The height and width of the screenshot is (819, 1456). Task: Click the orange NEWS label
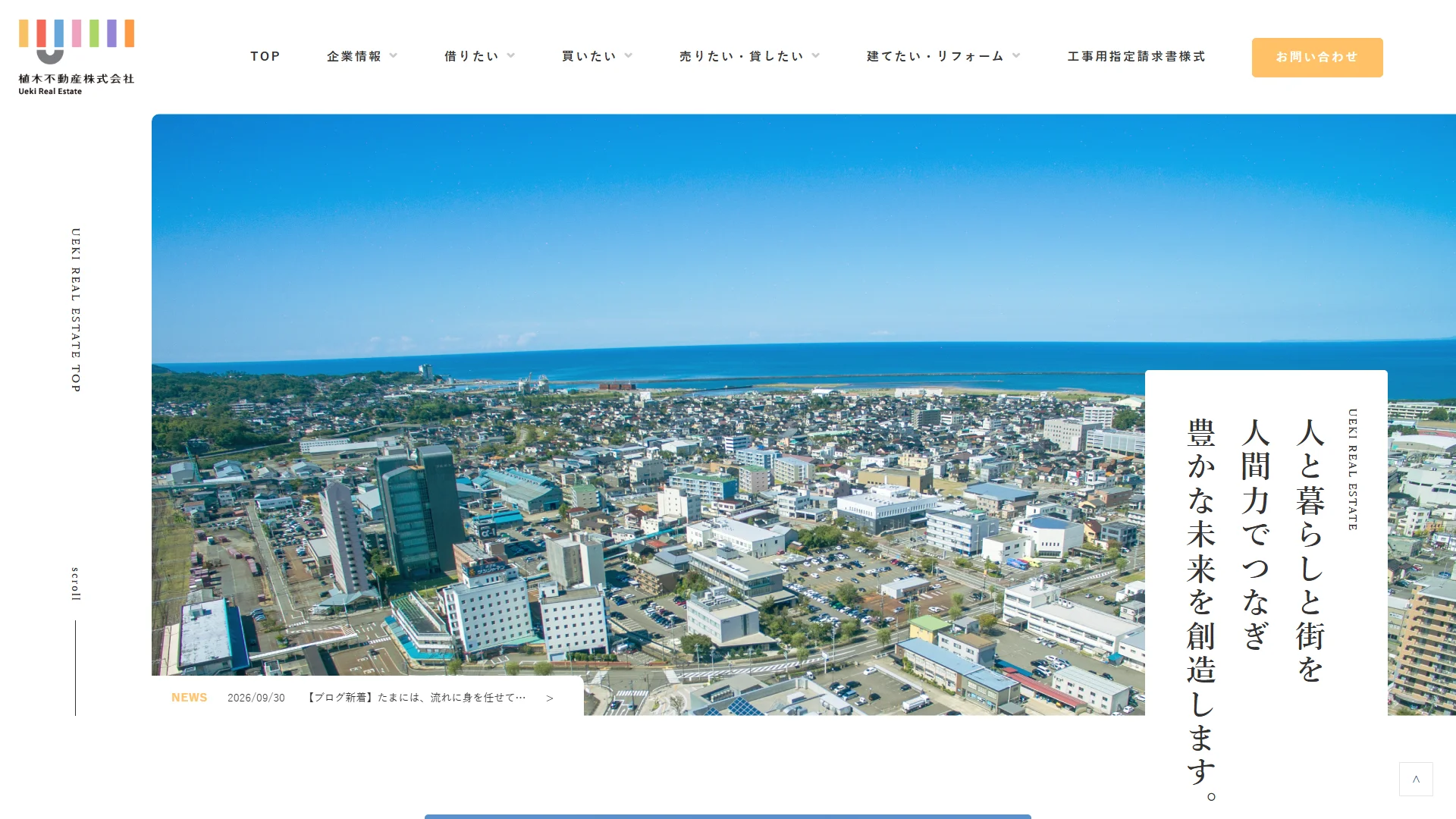coord(190,698)
